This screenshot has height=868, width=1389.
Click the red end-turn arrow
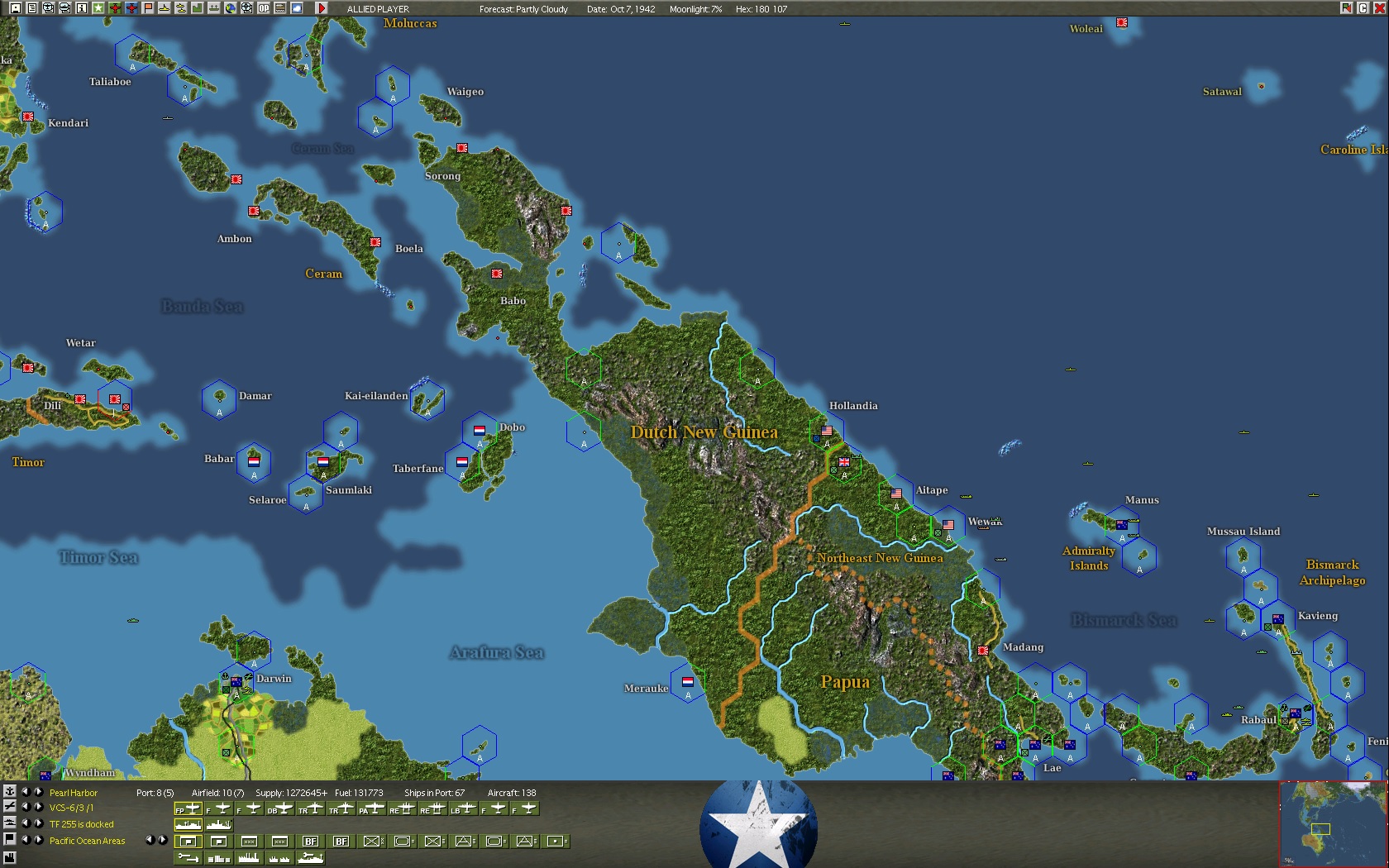click(322, 8)
